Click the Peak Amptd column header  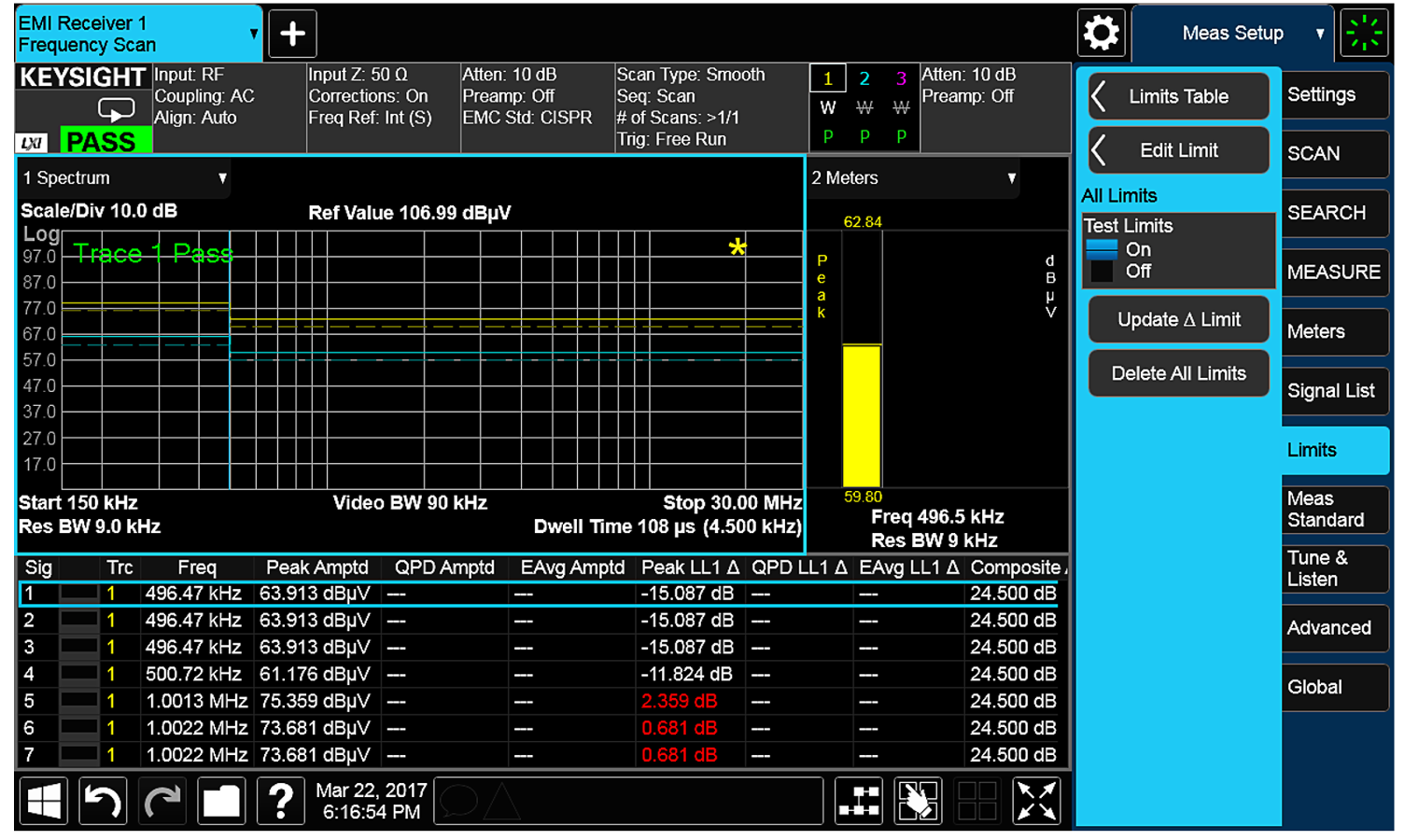pos(317,567)
